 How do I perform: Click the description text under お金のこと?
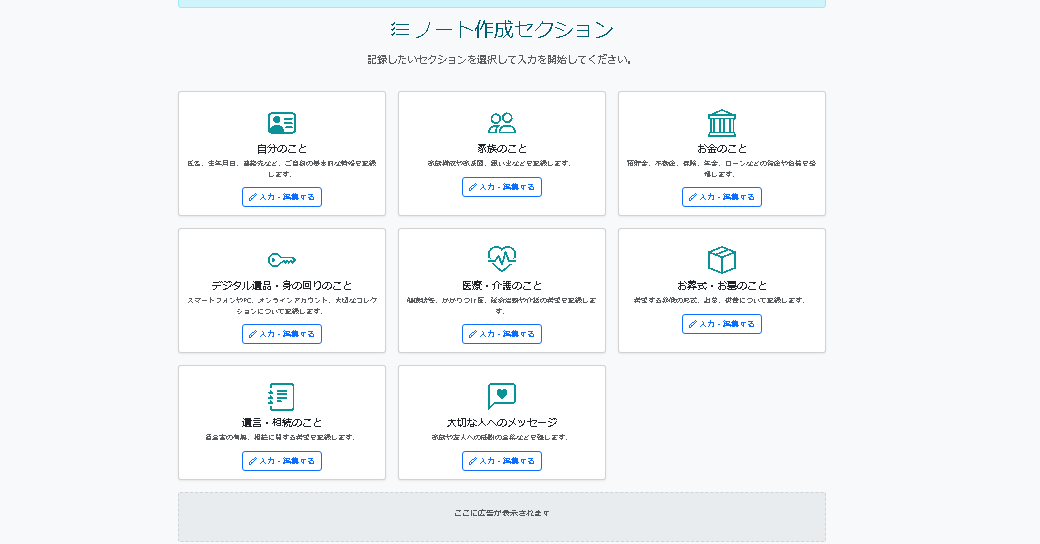722,169
